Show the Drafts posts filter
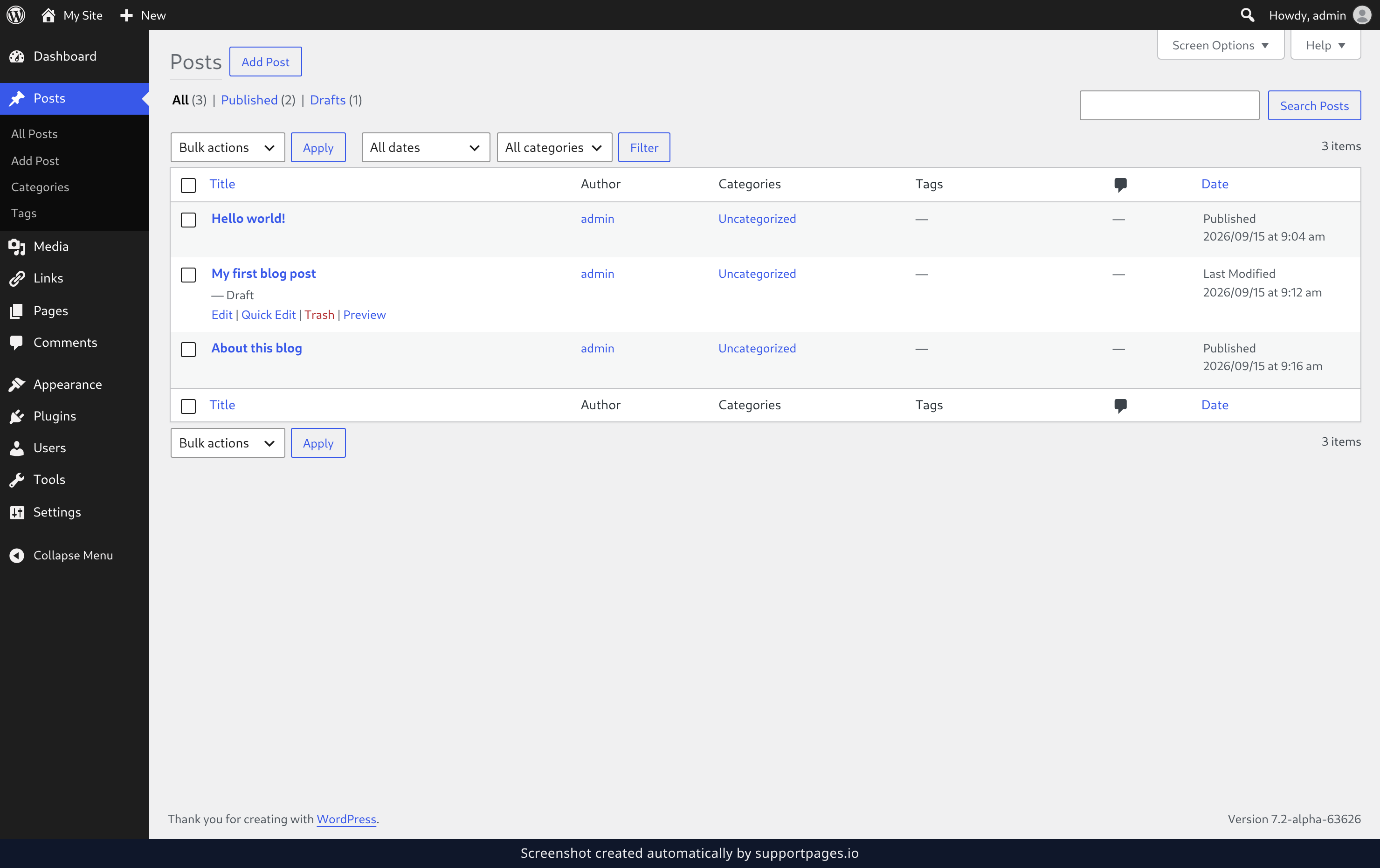 coord(328,100)
